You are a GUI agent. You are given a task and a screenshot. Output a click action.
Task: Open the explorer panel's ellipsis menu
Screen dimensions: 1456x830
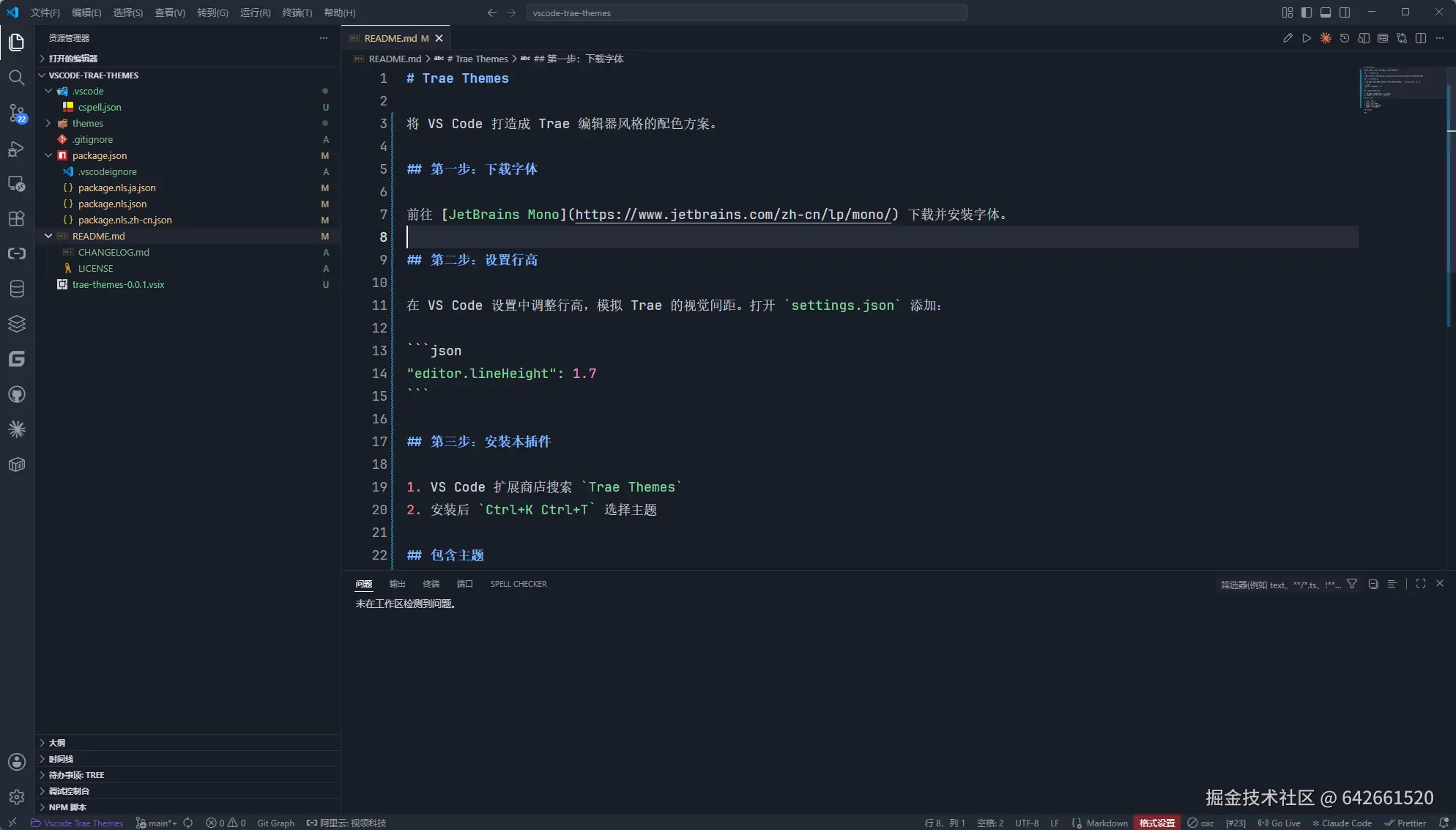click(x=324, y=38)
